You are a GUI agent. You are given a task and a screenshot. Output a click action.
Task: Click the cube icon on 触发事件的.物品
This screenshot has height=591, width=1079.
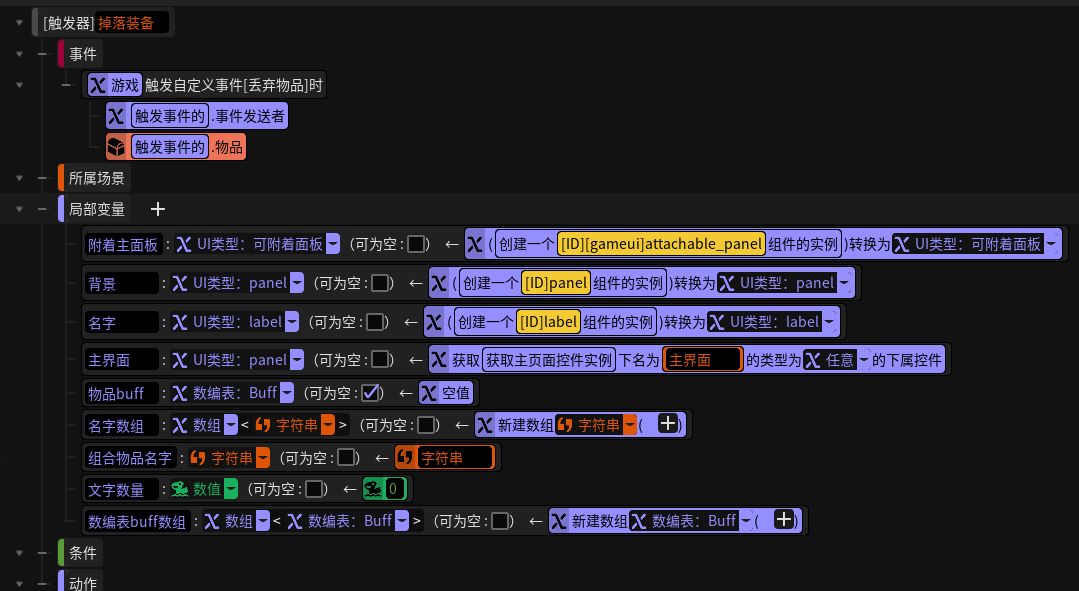coord(116,147)
